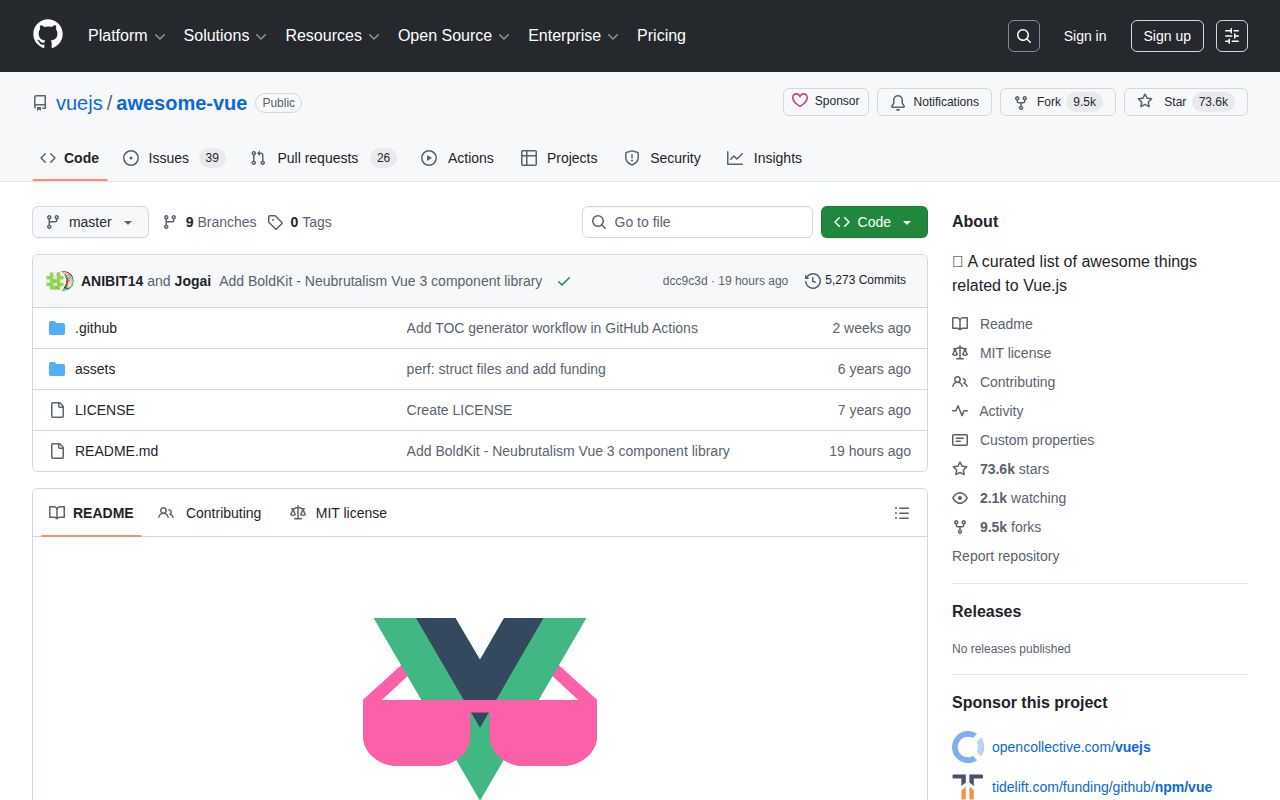
Task: Open the green Code dropdown
Action: [874, 222]
